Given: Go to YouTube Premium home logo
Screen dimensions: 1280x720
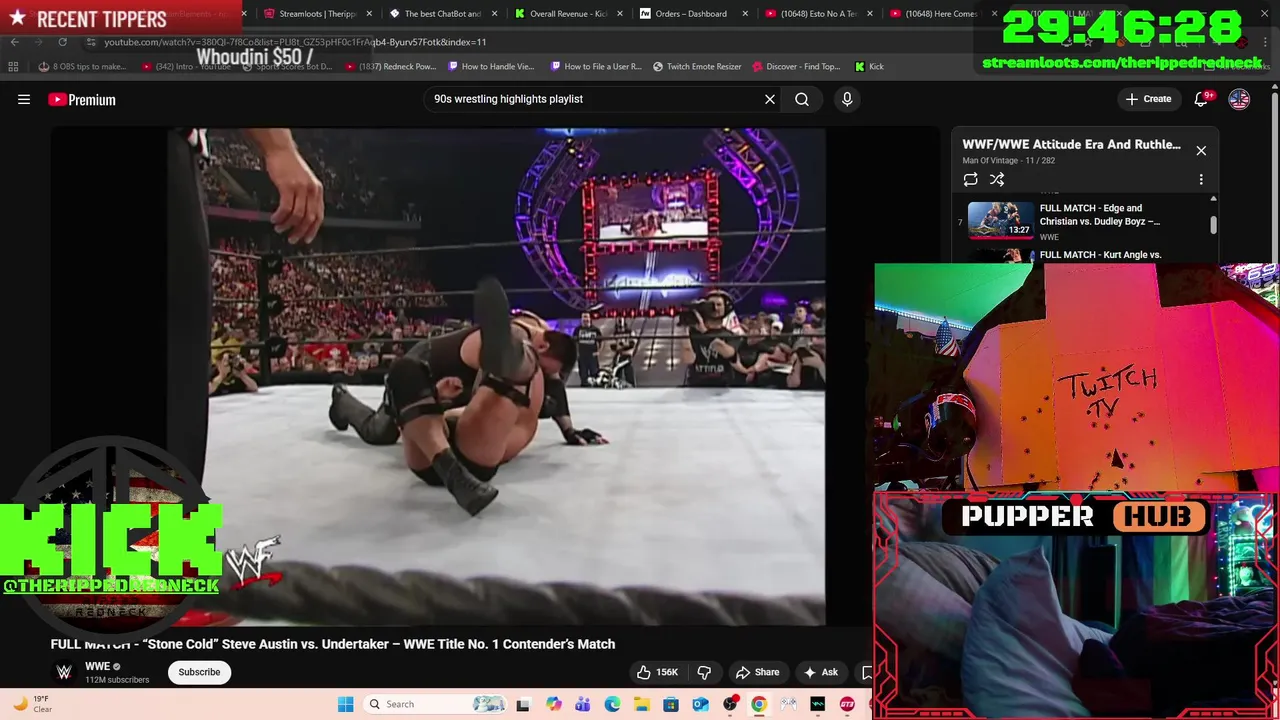Looking at the screenshot, I should click(82, 99).
